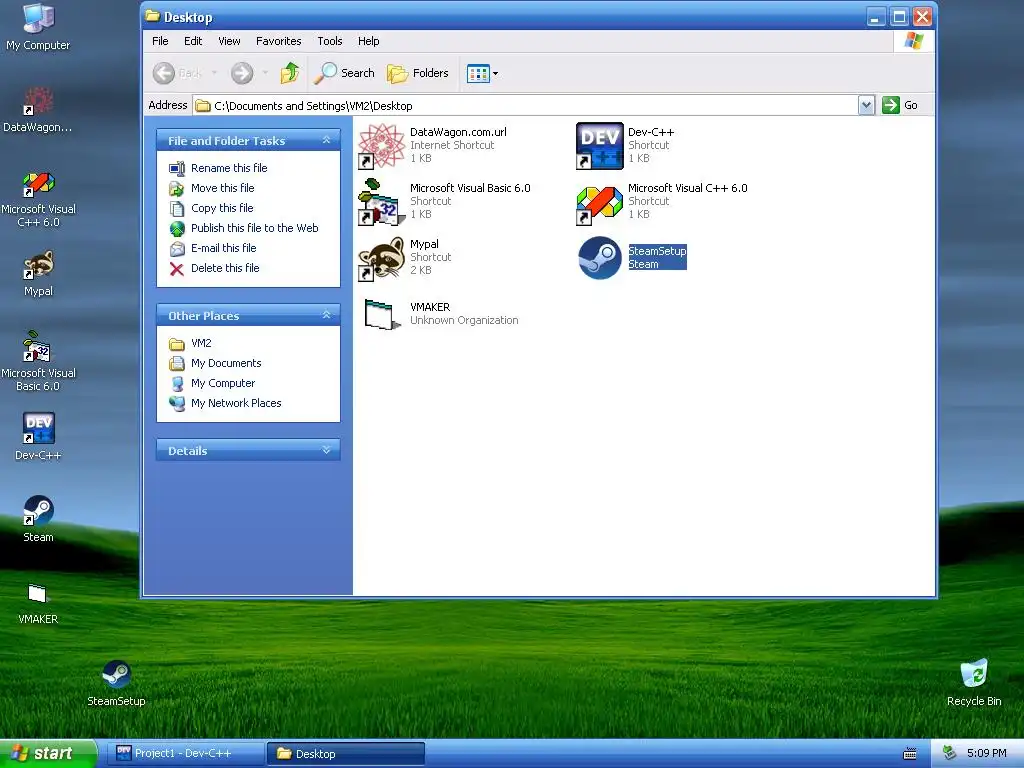Click the Start button
The image size is (1024, 768).
pos(48,754)
